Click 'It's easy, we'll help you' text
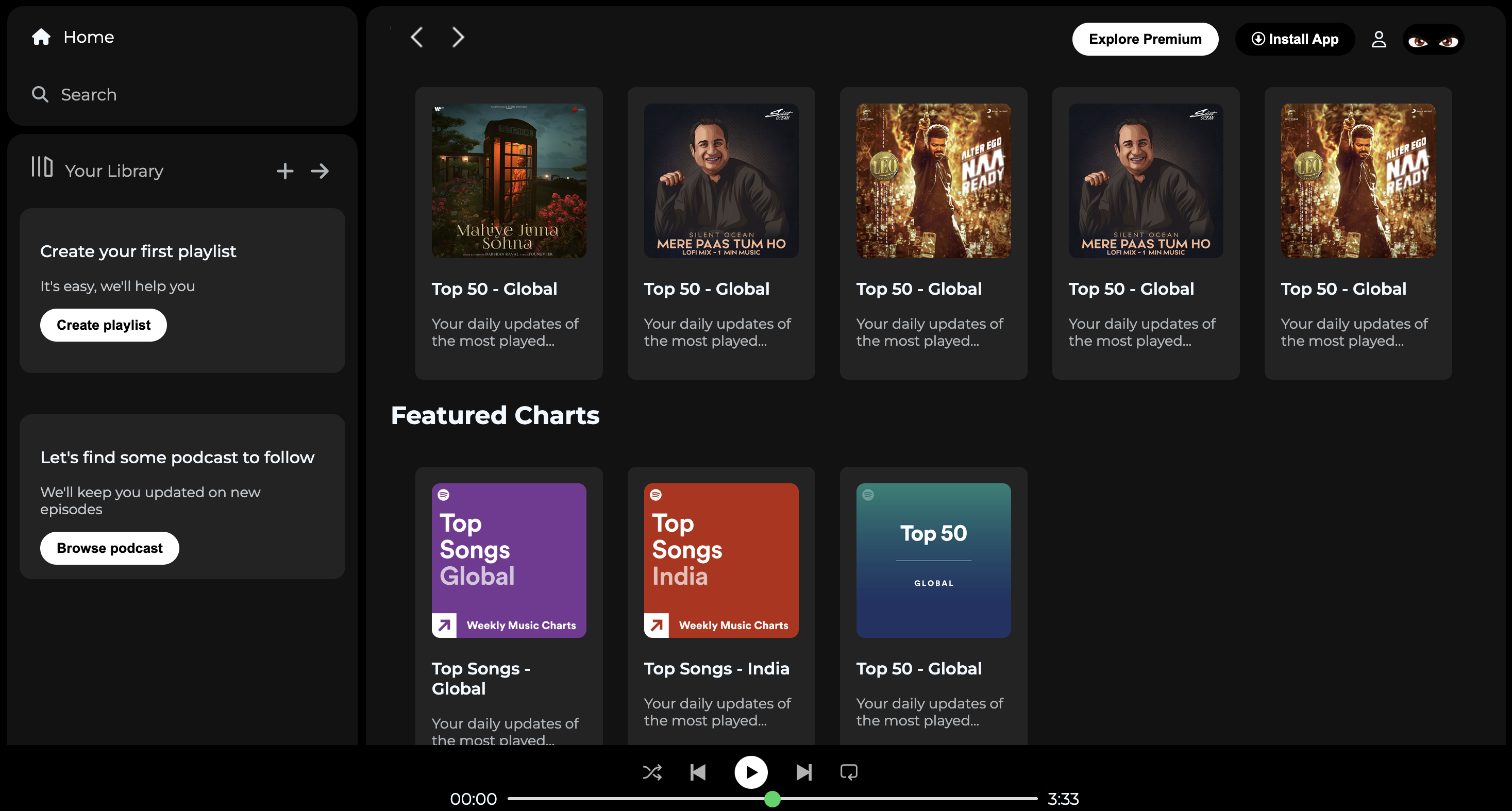This screenshot has height=811, width=1512. pos(117,286)
